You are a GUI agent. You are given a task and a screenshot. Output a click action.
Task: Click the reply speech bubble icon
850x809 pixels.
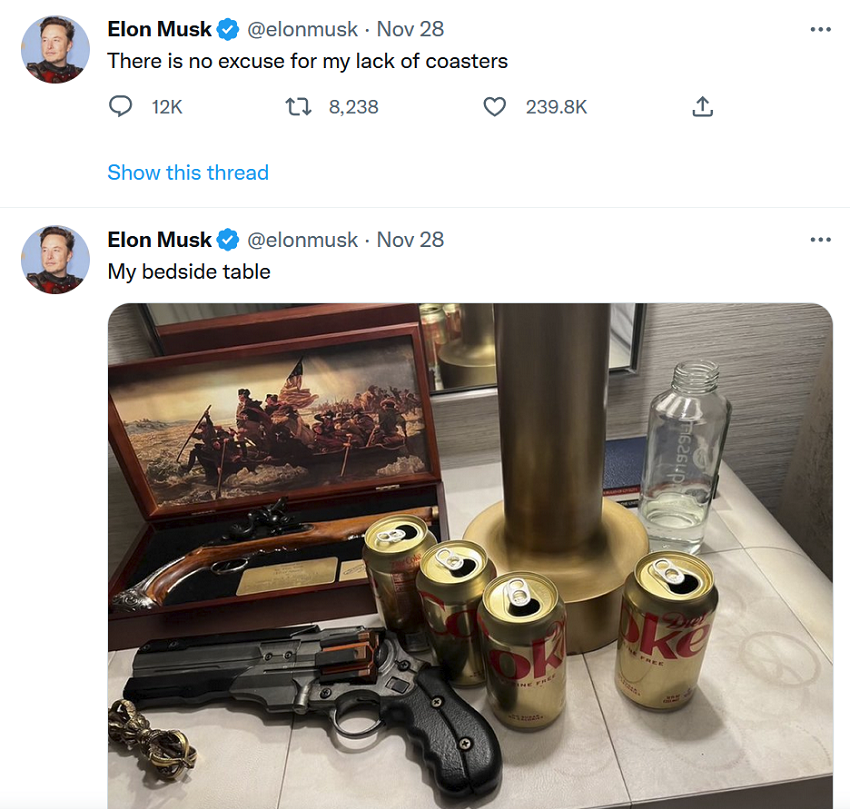click(121, 106)
